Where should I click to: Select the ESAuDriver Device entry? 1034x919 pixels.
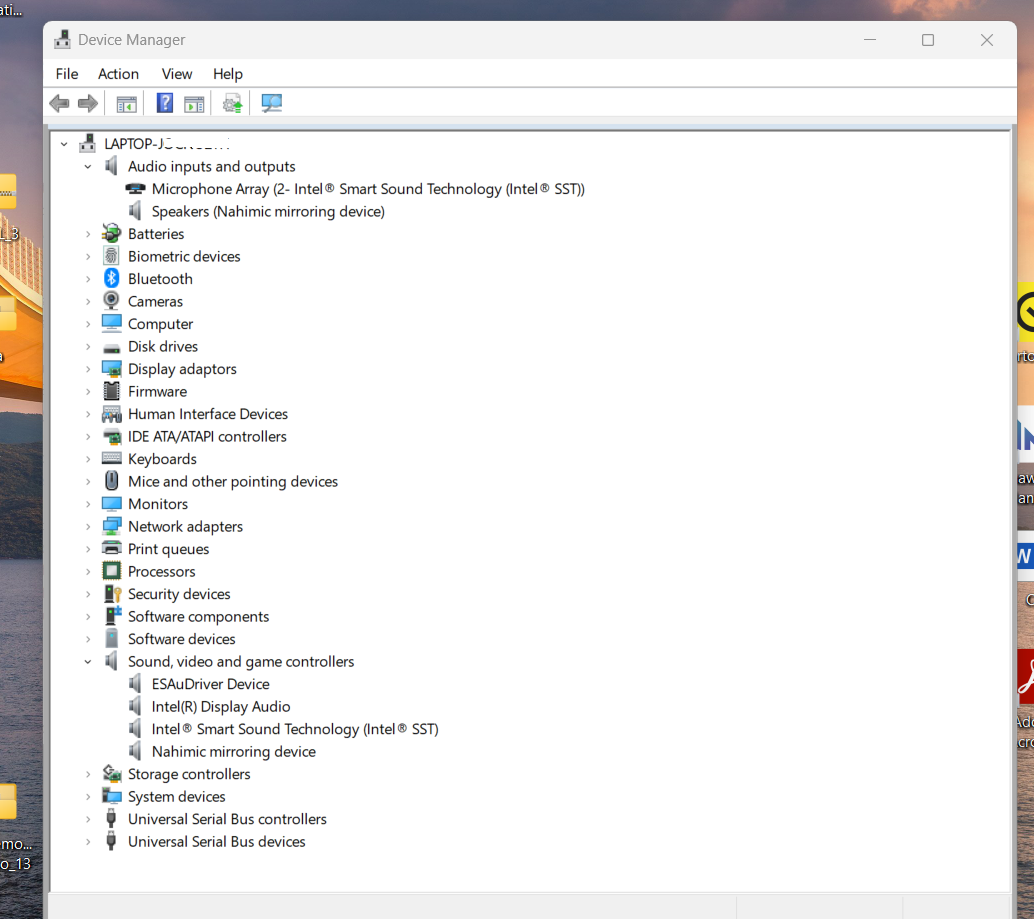point(210,684)
